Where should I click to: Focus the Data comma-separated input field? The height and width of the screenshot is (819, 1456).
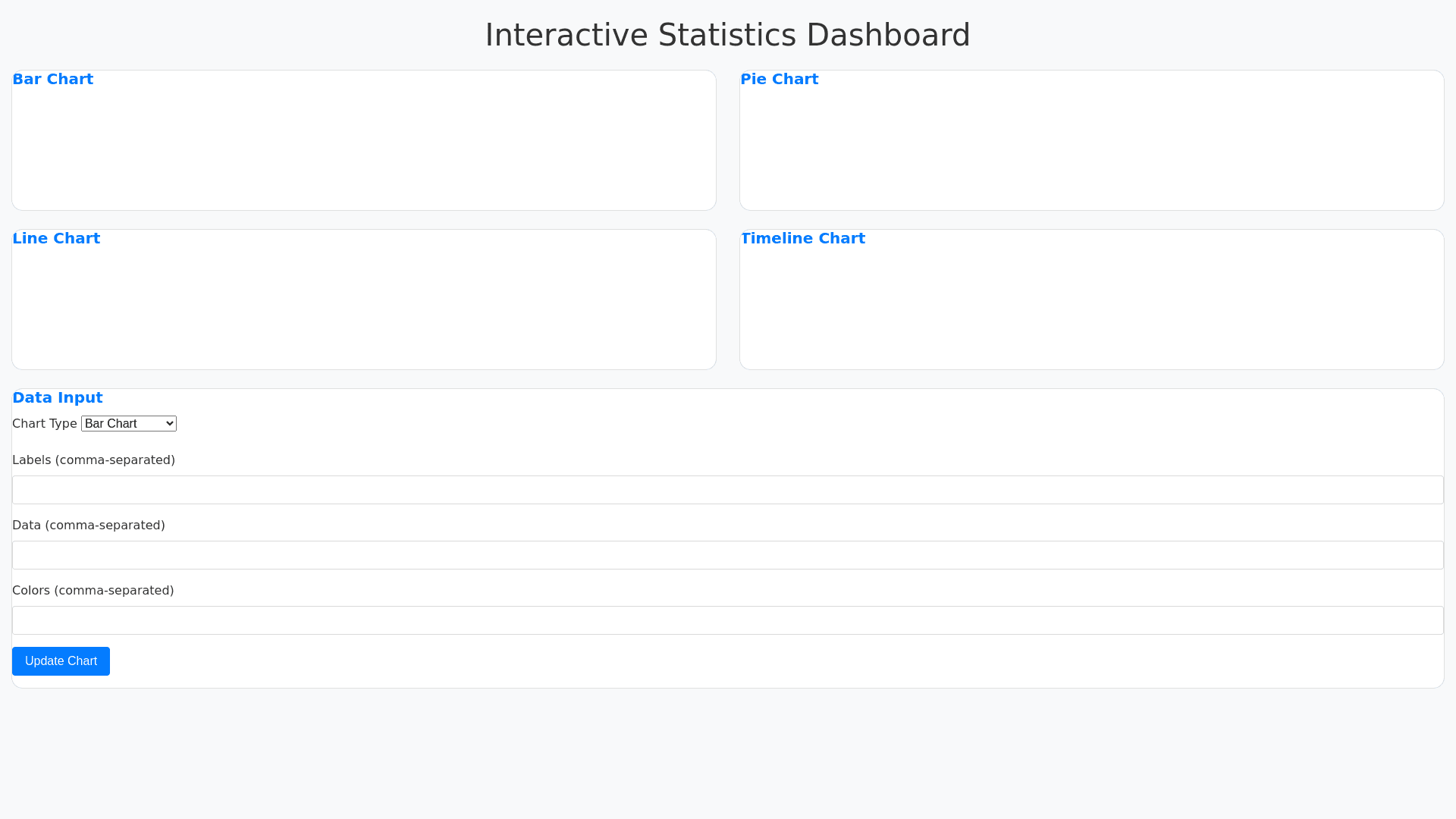point(728,555)
